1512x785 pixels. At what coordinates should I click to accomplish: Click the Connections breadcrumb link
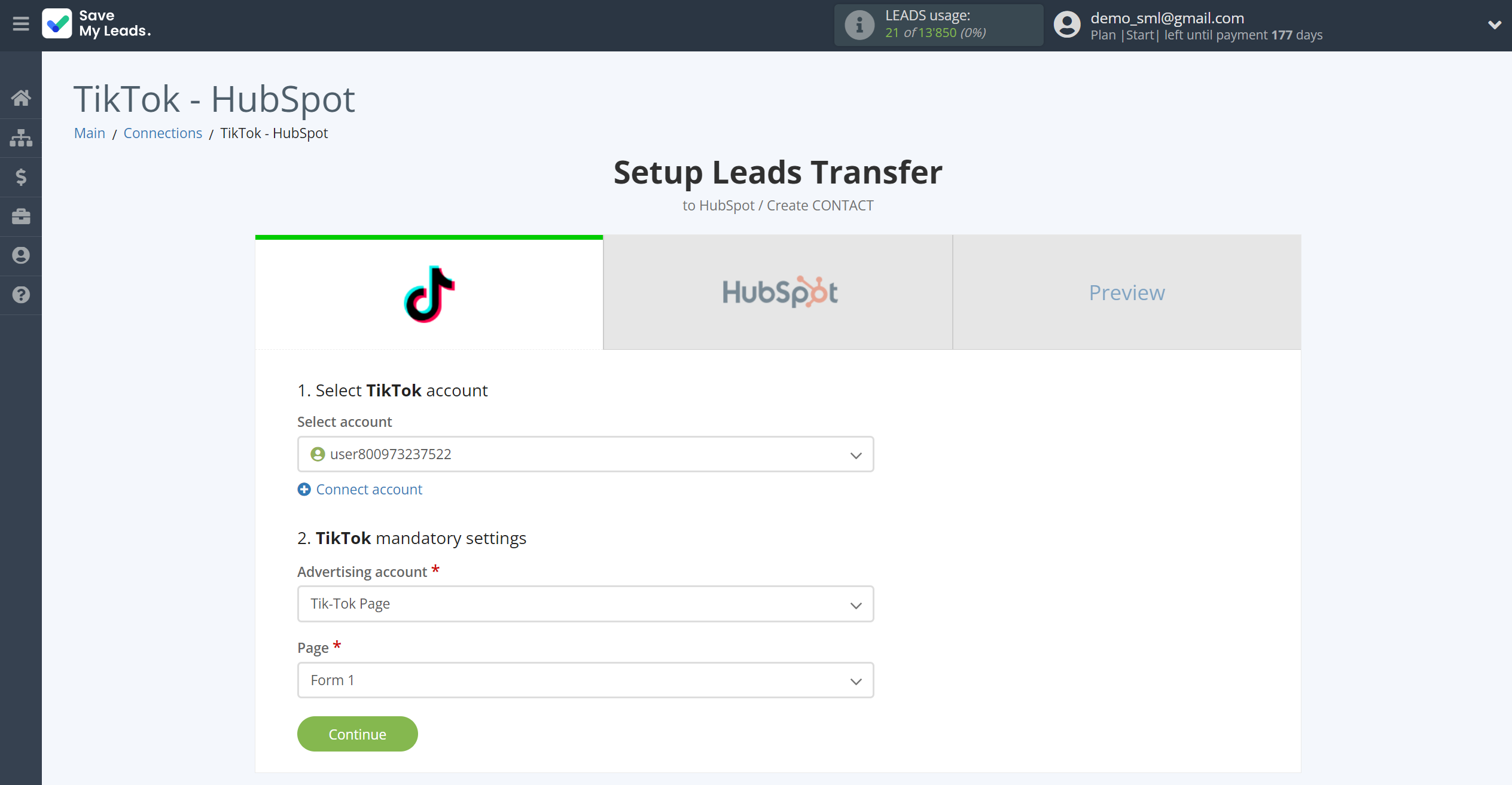pos(162,132)
